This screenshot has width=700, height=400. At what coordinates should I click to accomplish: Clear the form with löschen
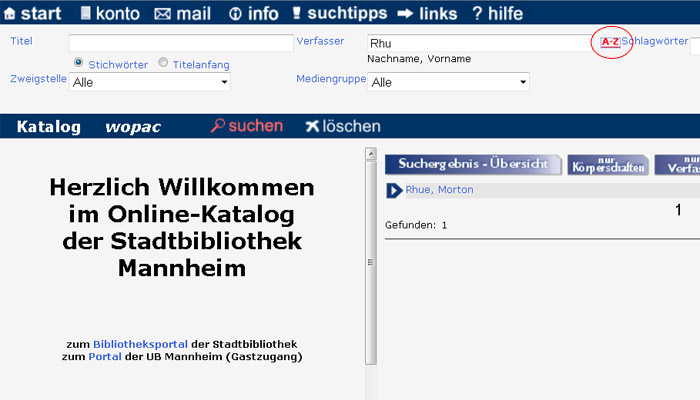(x=342, y=126)
